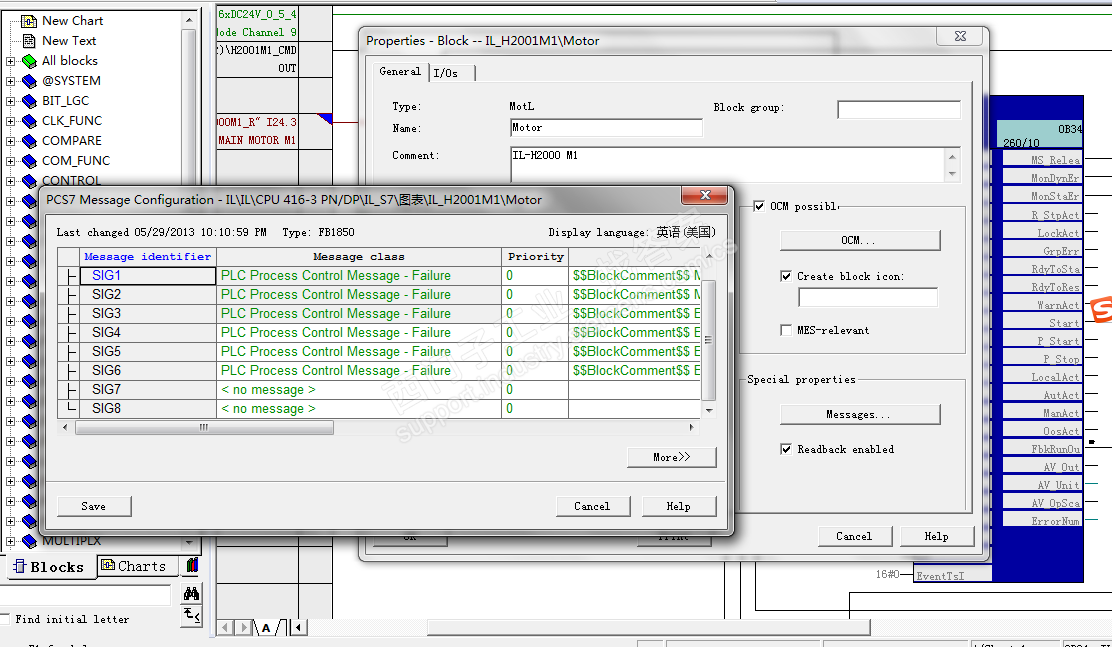This screenshot has height=647, width=1112.
Task: Select the SIG3 message identifier row
Action: click(x=148, y=314)
